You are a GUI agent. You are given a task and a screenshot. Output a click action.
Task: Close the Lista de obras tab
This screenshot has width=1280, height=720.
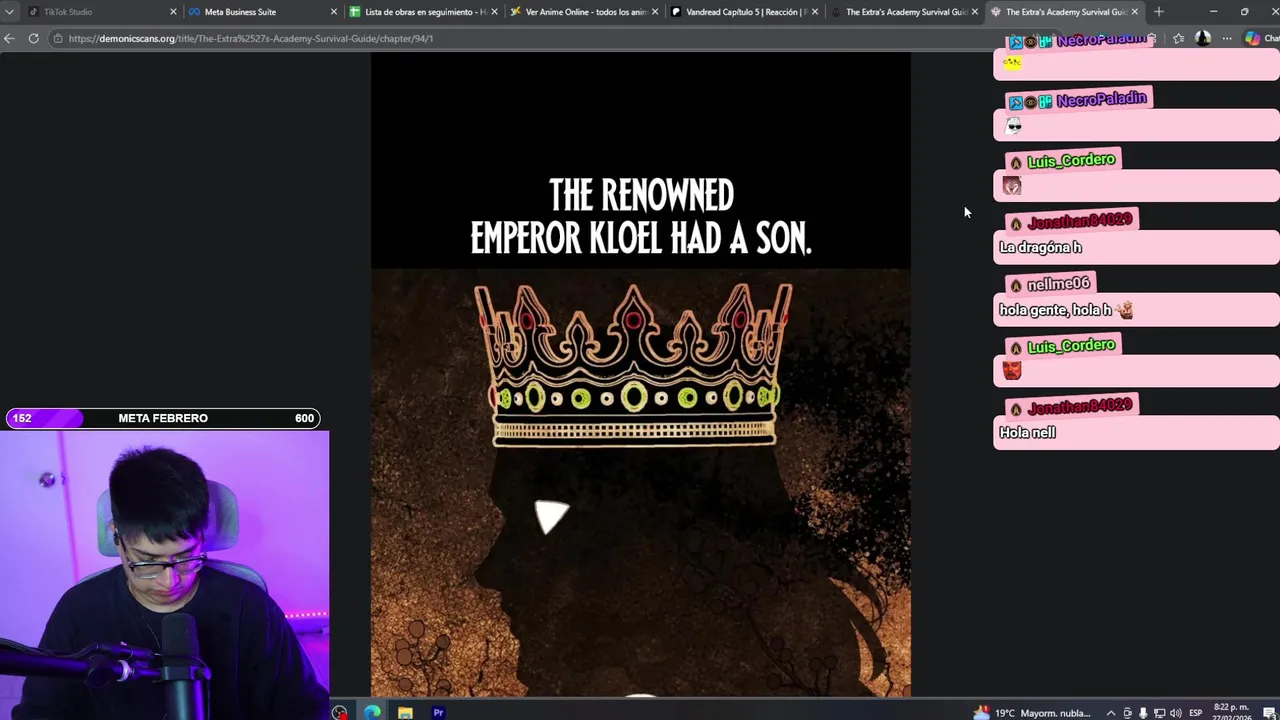coord(494,12)
